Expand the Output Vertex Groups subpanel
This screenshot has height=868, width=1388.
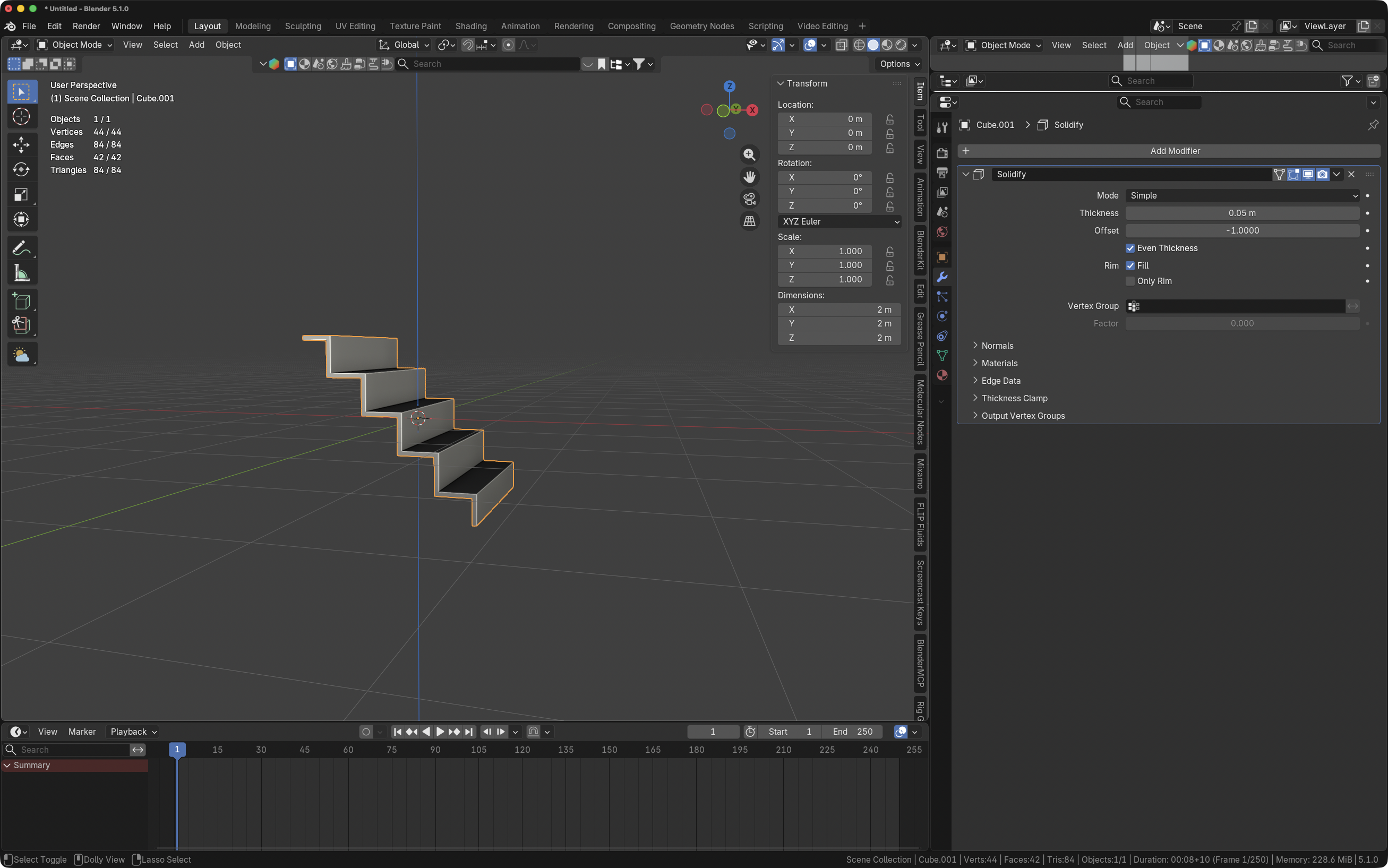point(1023,416)
